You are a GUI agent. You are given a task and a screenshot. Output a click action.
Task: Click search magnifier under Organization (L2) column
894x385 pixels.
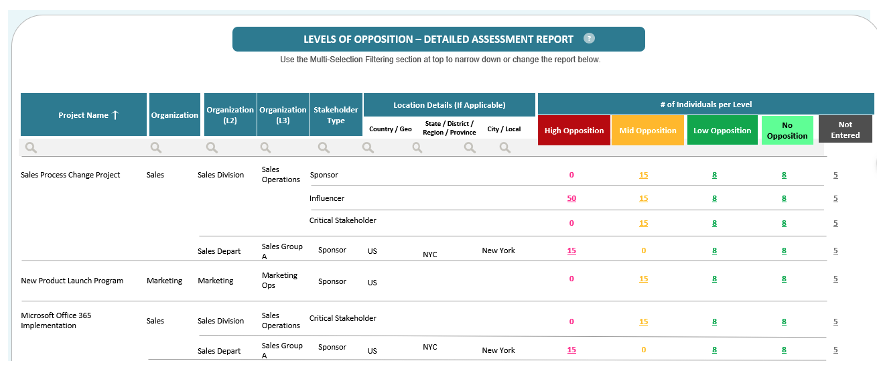[x=212, y=148]
